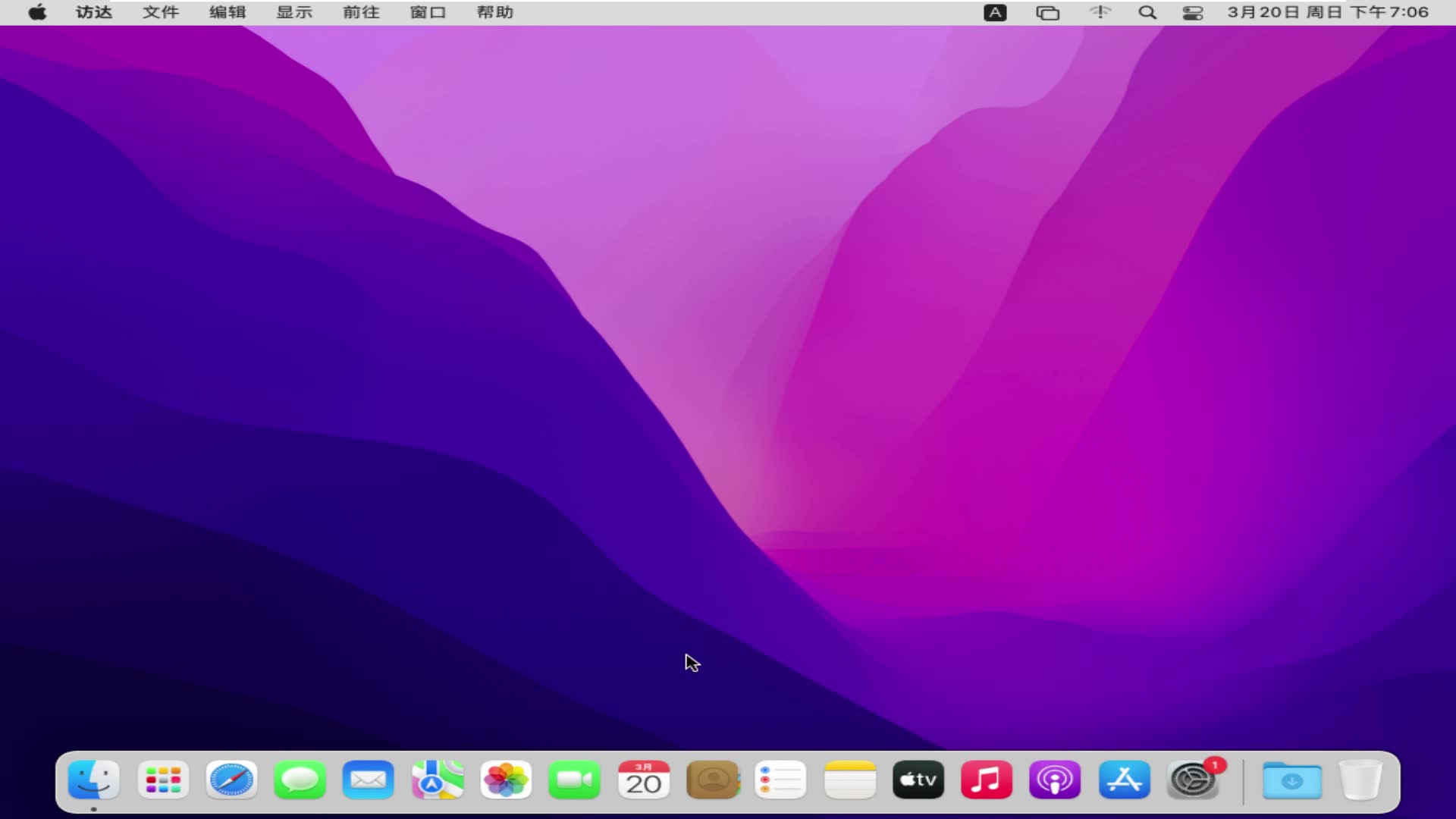Open the App Store
The image size is (1456, 819).
click(1124, 780)
